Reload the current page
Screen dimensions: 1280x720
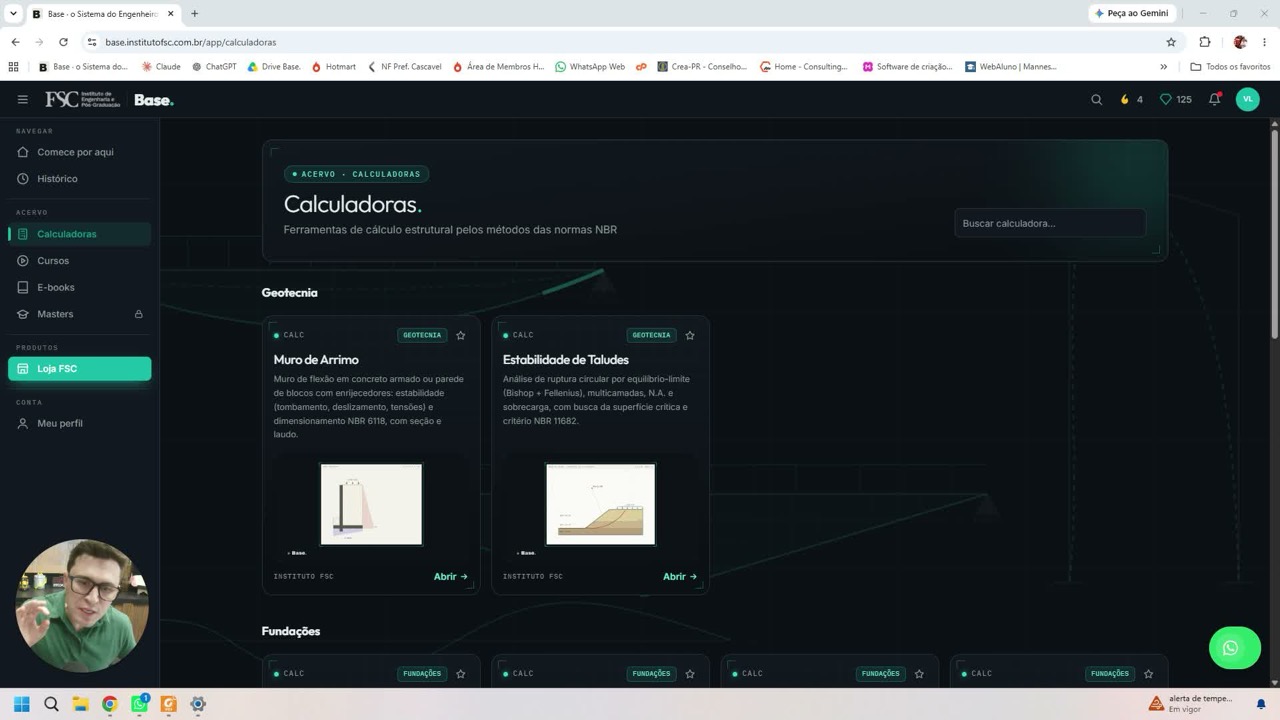(x=63, y=42)
